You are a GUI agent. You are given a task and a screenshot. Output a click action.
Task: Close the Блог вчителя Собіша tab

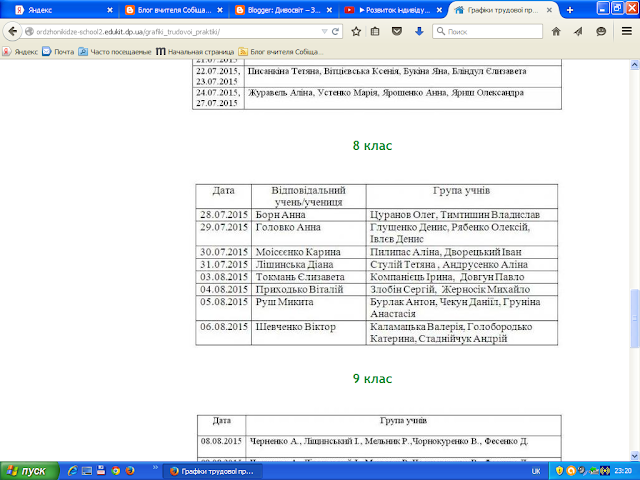[x=220, y=10]
